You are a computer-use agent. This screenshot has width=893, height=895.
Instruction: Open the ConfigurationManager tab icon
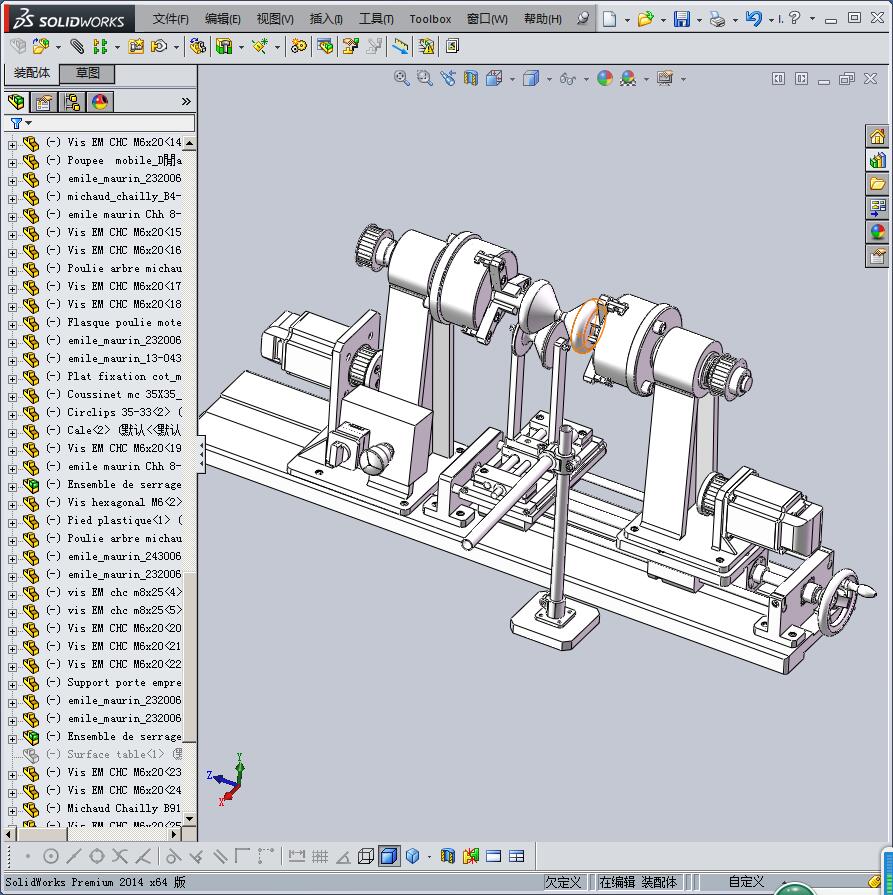[72, 102]
